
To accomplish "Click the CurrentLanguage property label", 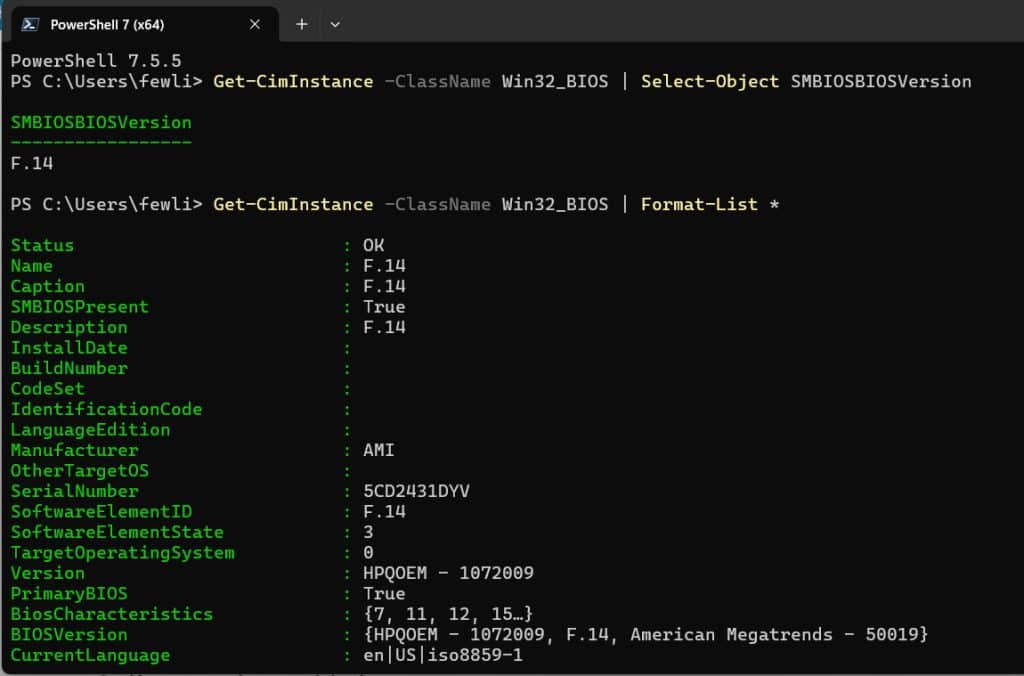I will click(x=91, y=655).
